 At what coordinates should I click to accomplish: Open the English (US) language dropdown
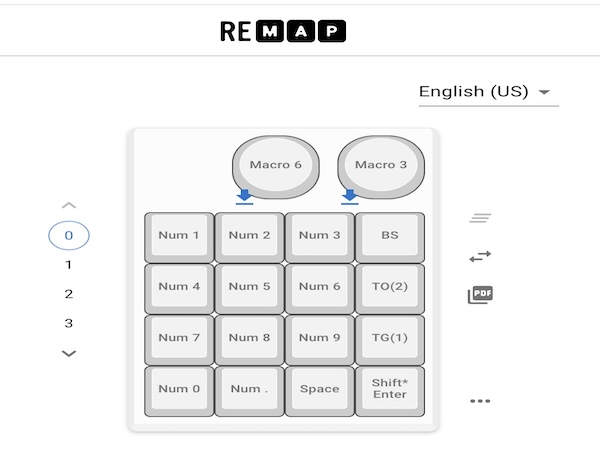click(487, 92)
